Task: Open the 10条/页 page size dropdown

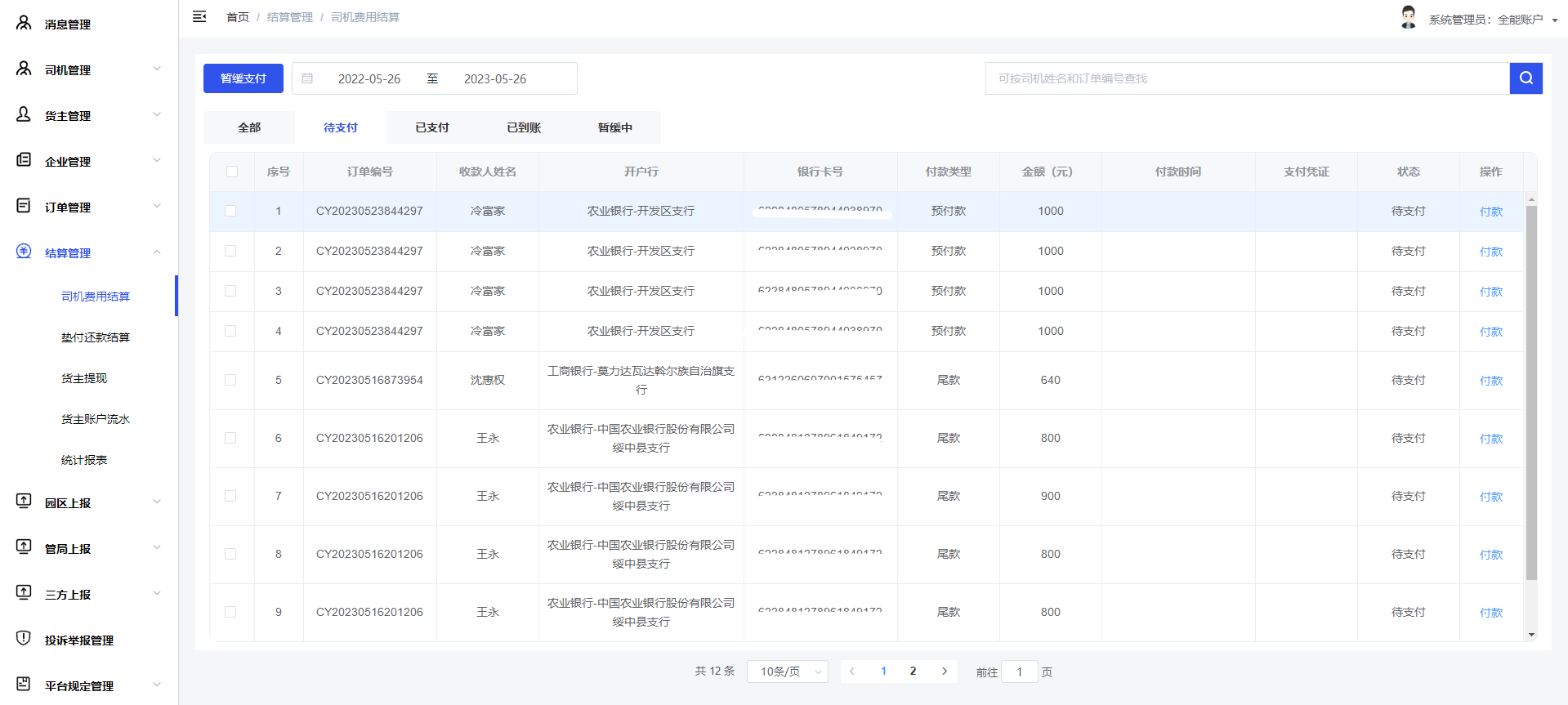Action: pos(788,672)
